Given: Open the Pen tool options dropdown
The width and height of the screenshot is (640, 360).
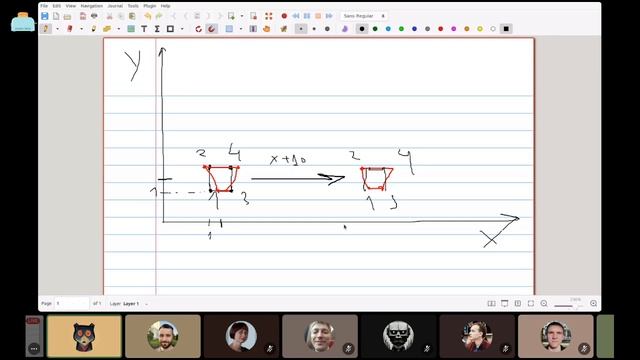Looking at the screenshot, I should (x=57, y=29).
